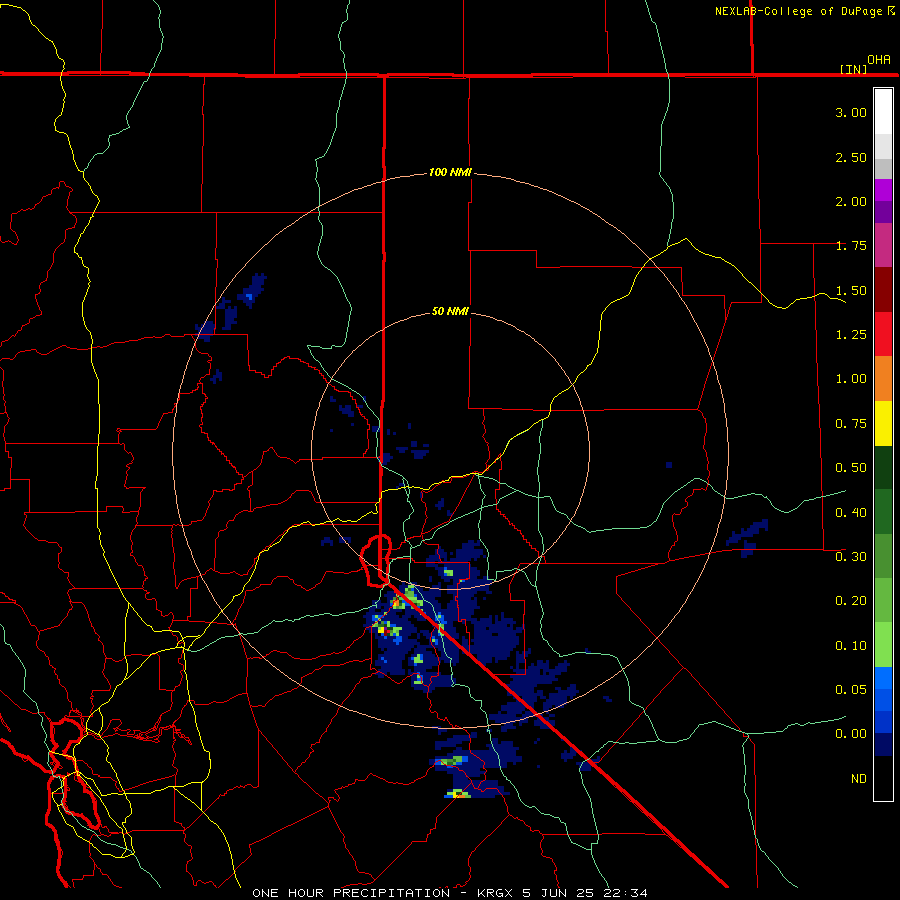
Task: Click the OHA product label
Action: [879, 60]
